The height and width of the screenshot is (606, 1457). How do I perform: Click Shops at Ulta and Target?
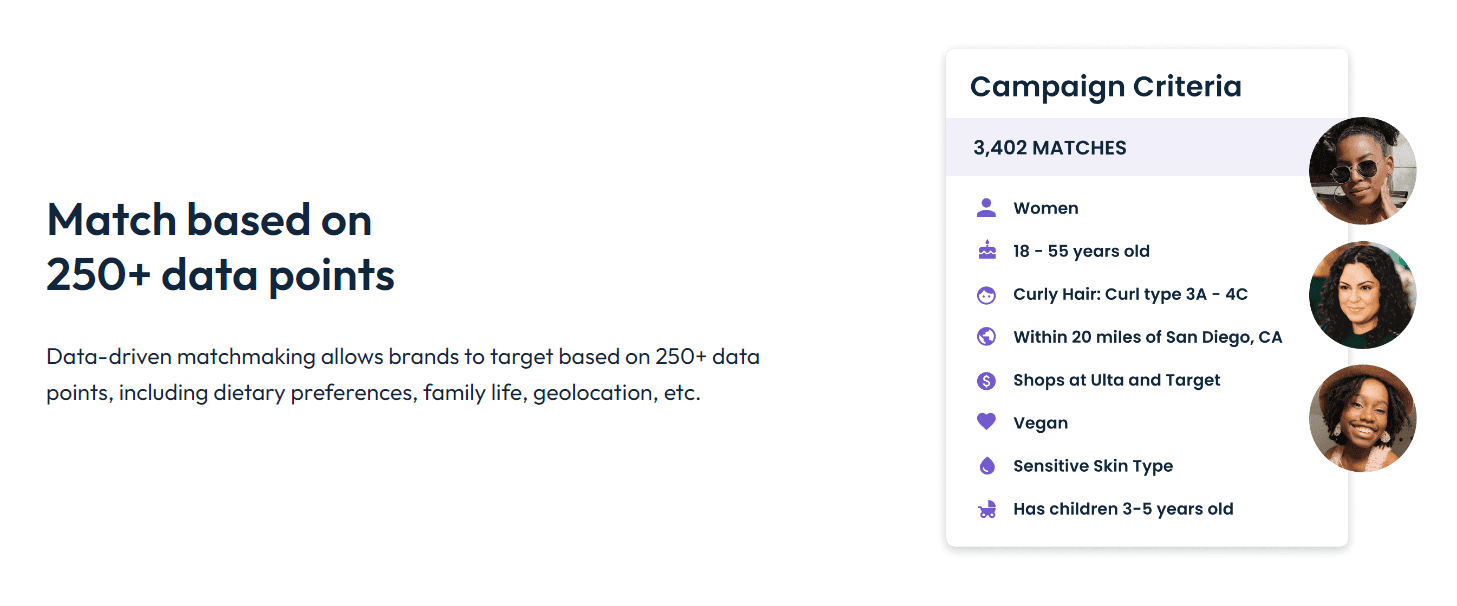[x=1116, y=380]
